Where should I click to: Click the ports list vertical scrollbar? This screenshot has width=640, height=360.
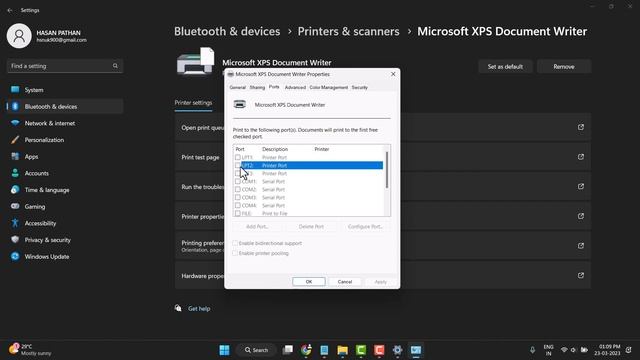(x=387, y=170)
